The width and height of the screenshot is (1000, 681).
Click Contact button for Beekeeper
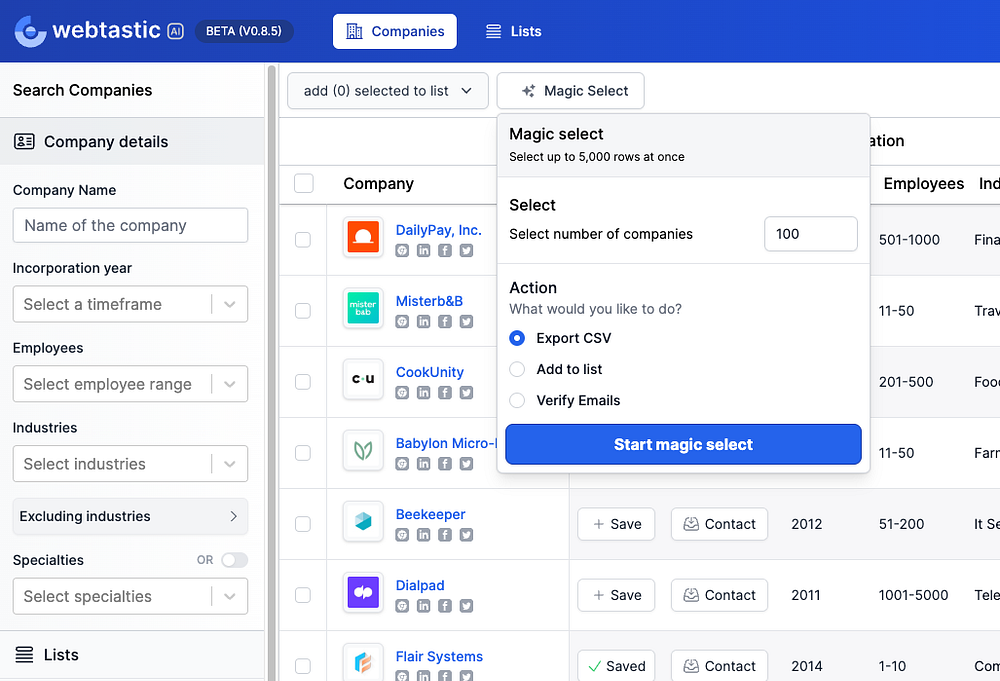coord(719,524)
